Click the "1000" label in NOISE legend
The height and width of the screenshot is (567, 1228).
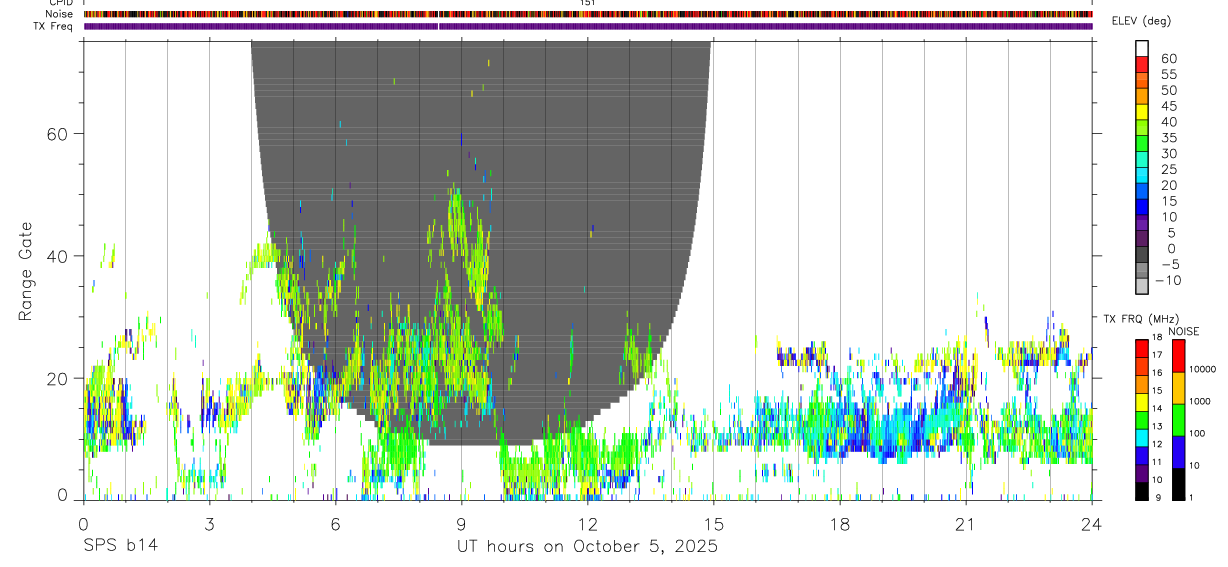coord(1202,401)
